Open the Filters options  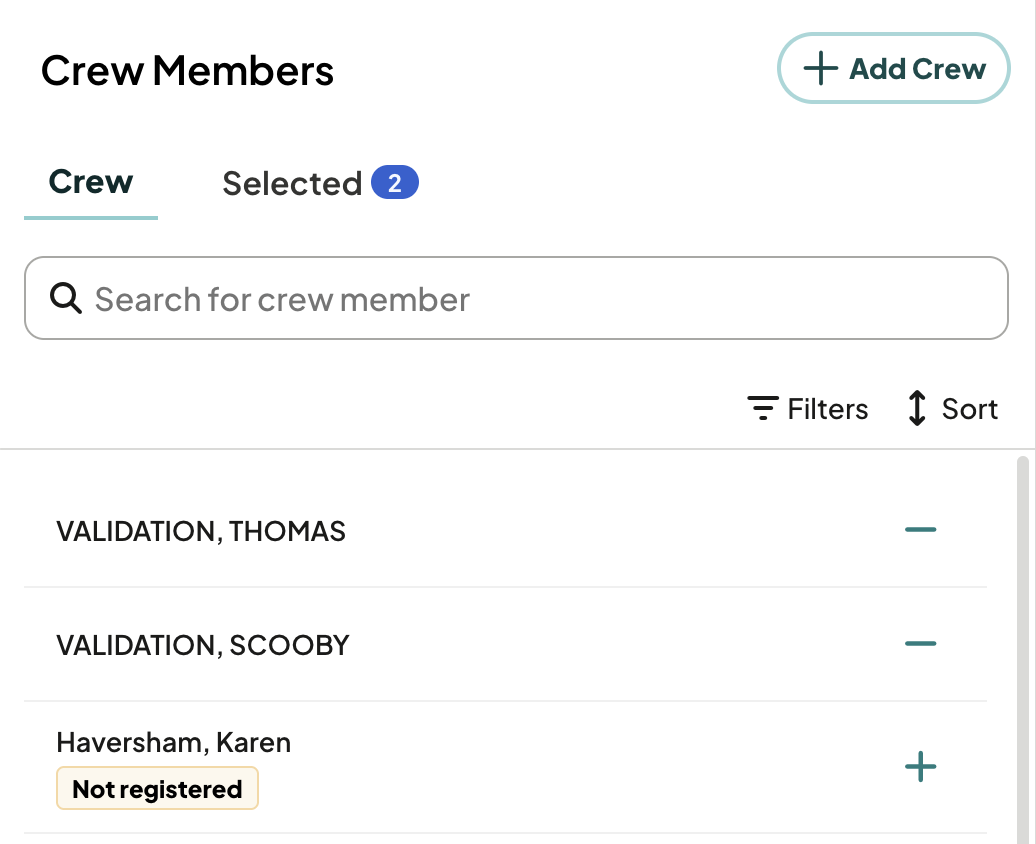coord(807,408)
